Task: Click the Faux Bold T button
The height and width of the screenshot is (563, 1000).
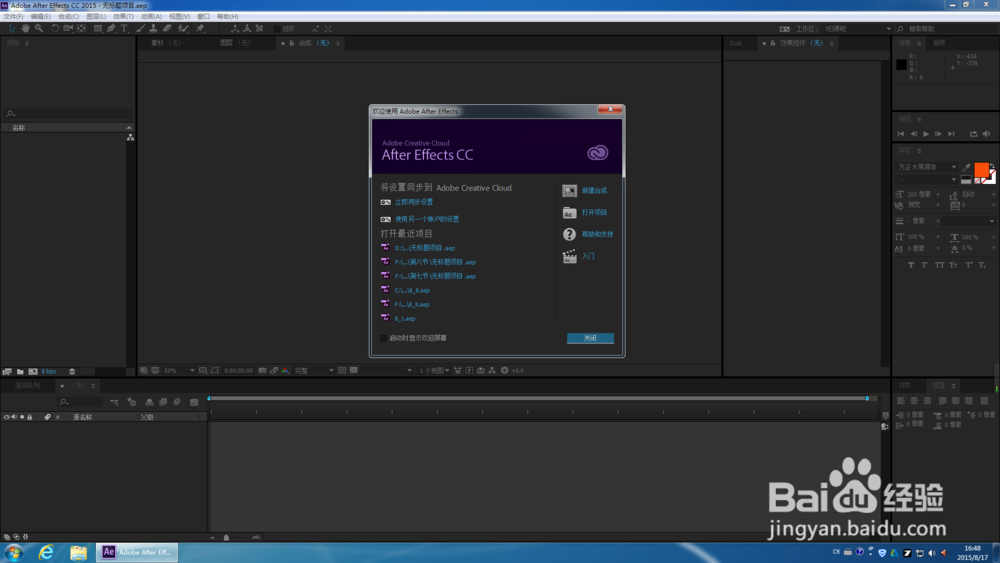Action: coord(911,265)
